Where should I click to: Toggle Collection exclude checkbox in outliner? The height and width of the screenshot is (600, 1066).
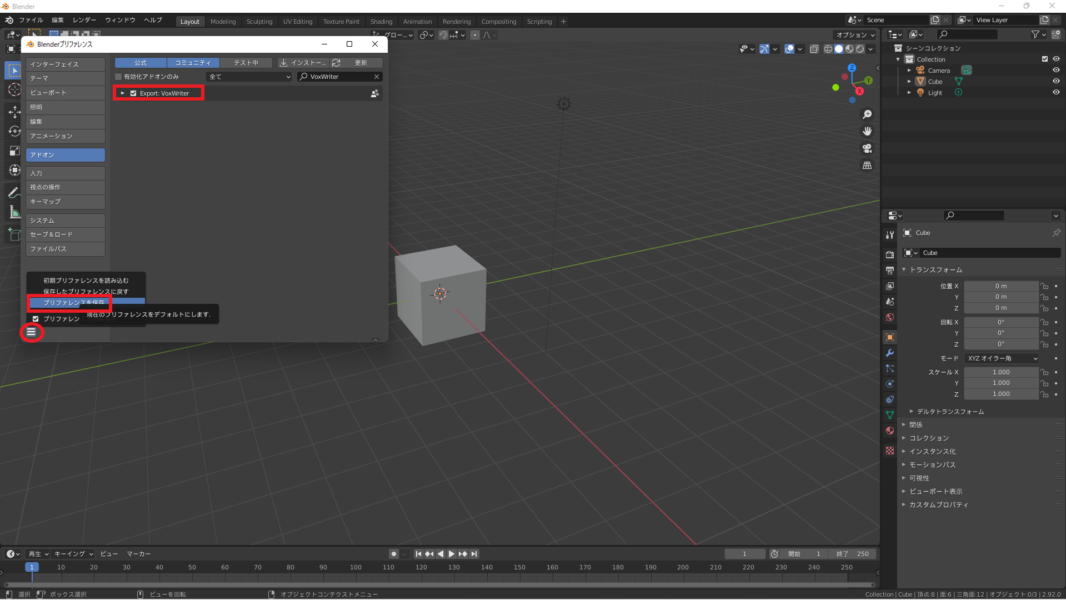tap(1045, 59)
